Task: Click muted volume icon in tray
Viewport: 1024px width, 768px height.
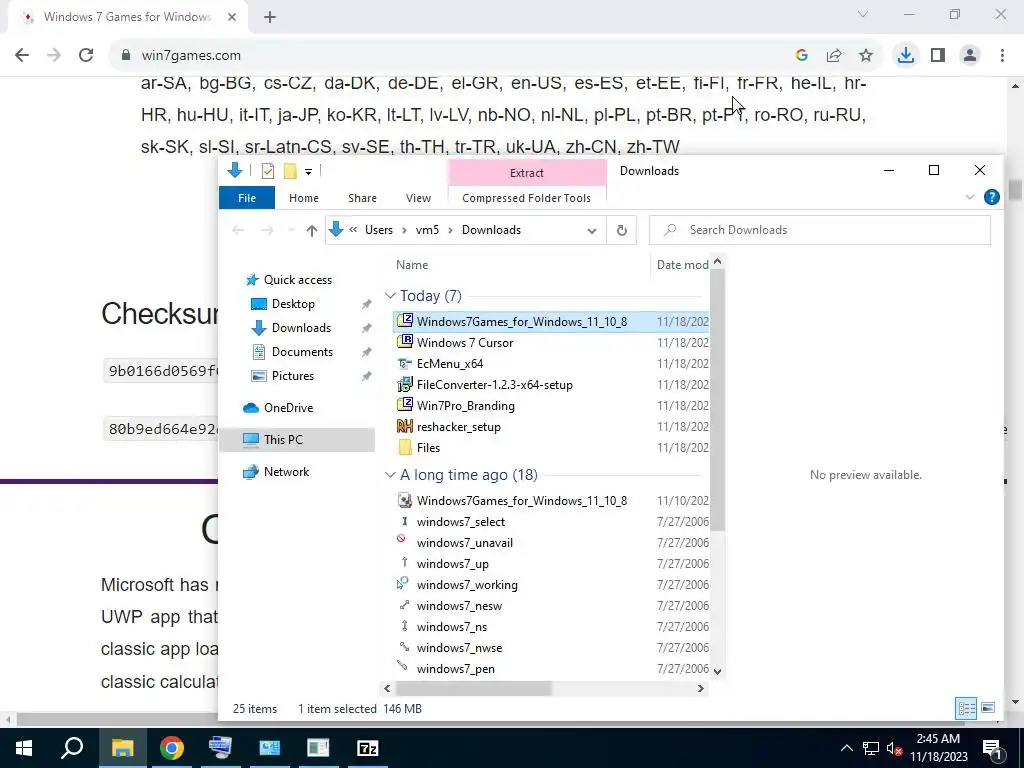Action: 893,748
